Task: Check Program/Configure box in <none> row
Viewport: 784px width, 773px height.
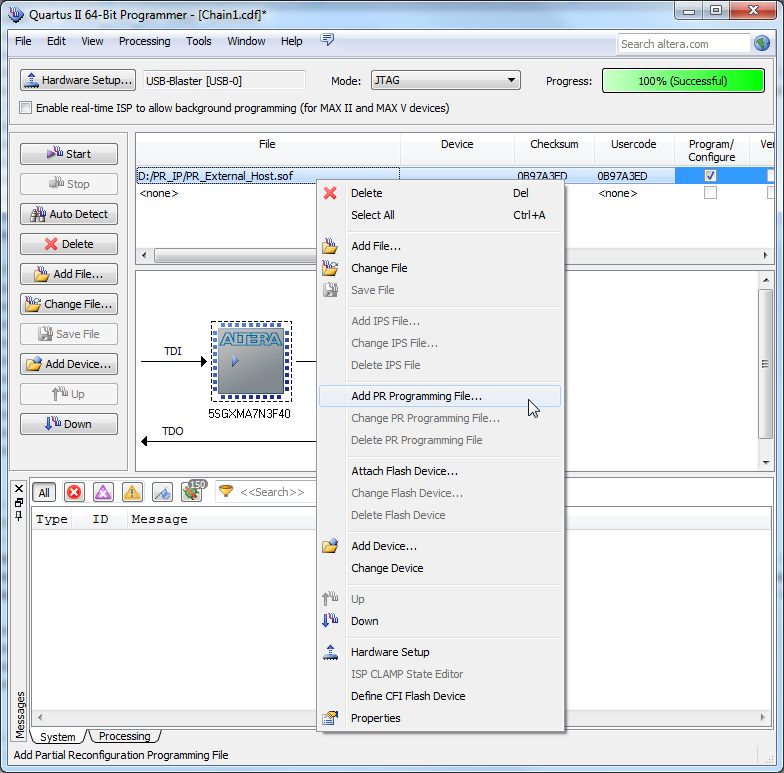Action: pyautogui.click(x=710, y=192)
